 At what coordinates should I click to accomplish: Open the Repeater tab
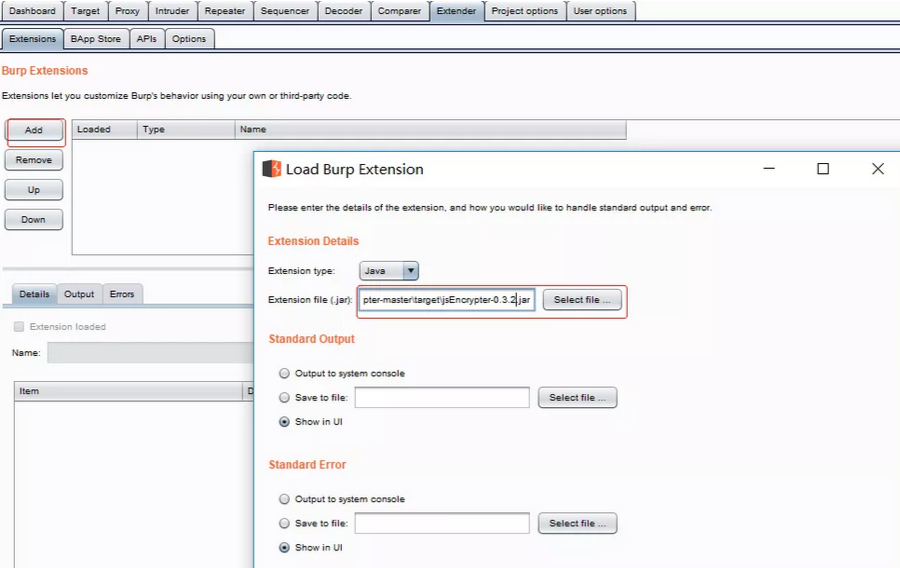coord(224,11)
